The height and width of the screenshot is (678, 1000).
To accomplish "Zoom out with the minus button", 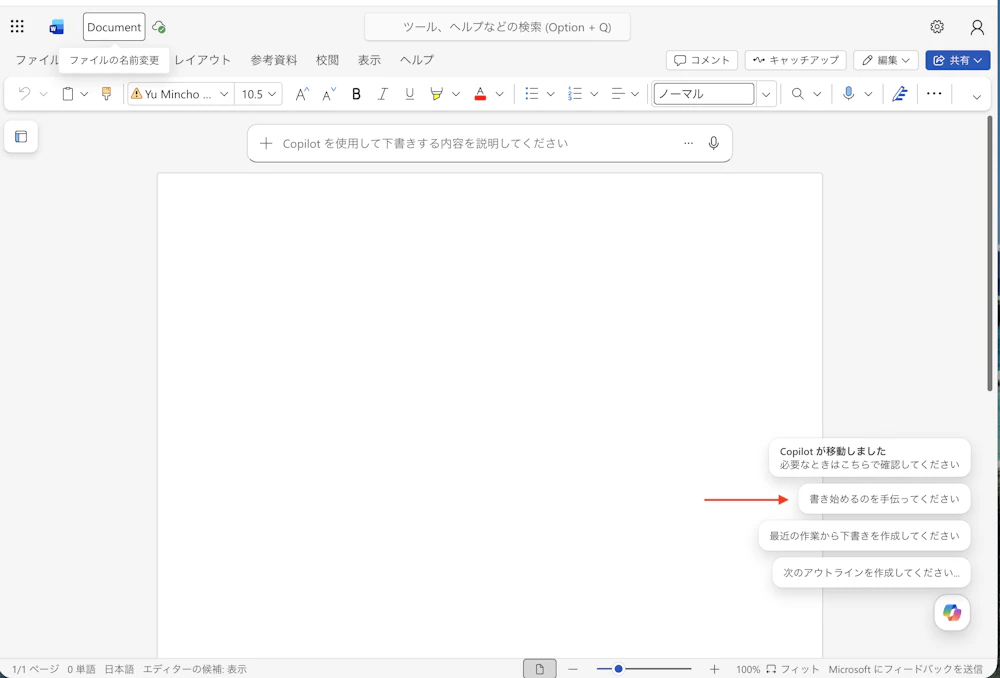I will pos(573,669).
